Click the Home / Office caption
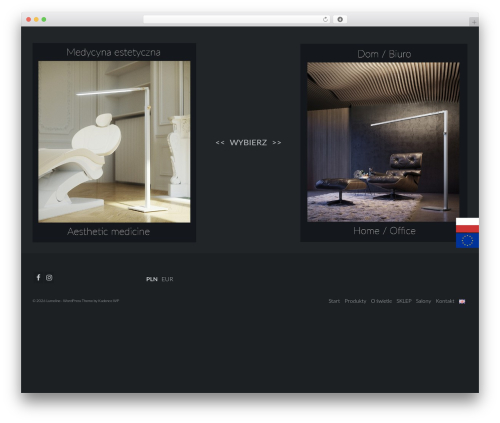Screen dimensions: 500x423 (384, 231)
